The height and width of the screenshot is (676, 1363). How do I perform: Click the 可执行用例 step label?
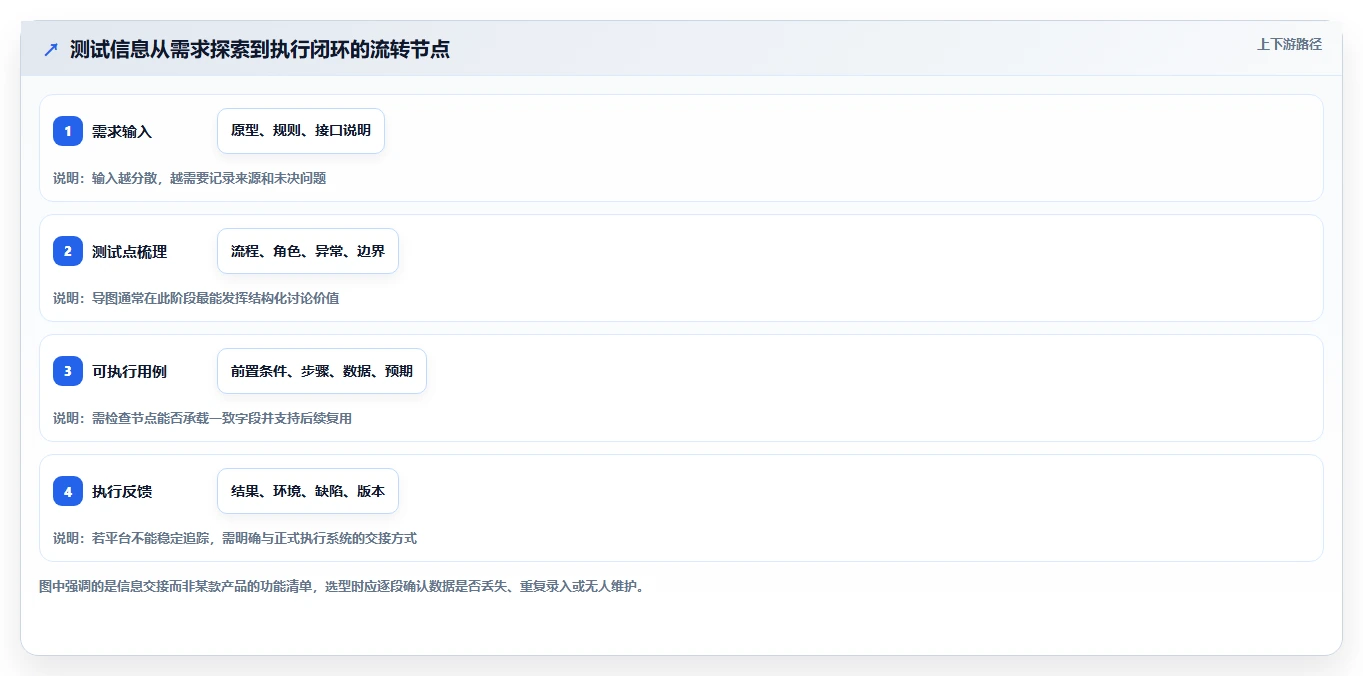pos(129,371)
